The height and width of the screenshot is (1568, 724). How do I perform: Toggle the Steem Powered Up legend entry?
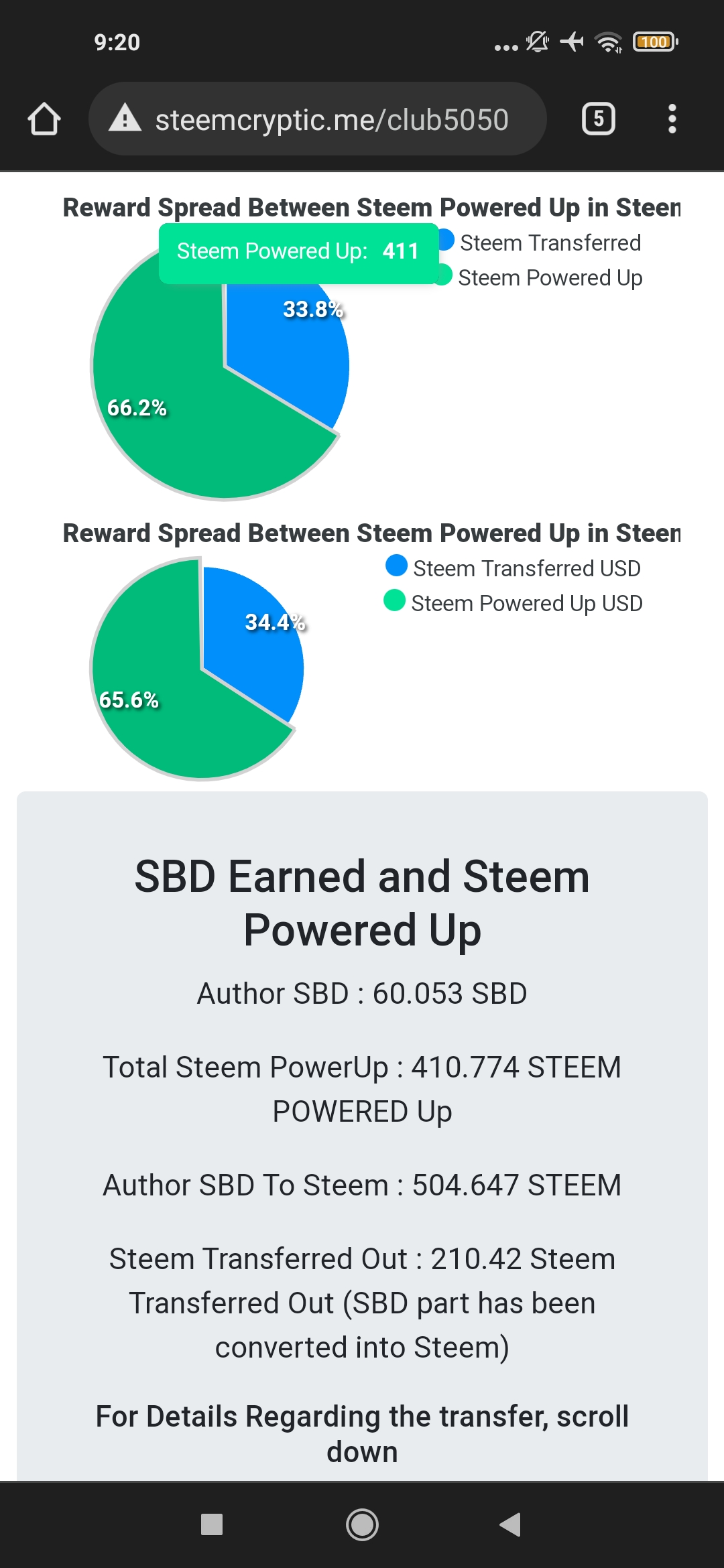[x=541, y=277]
